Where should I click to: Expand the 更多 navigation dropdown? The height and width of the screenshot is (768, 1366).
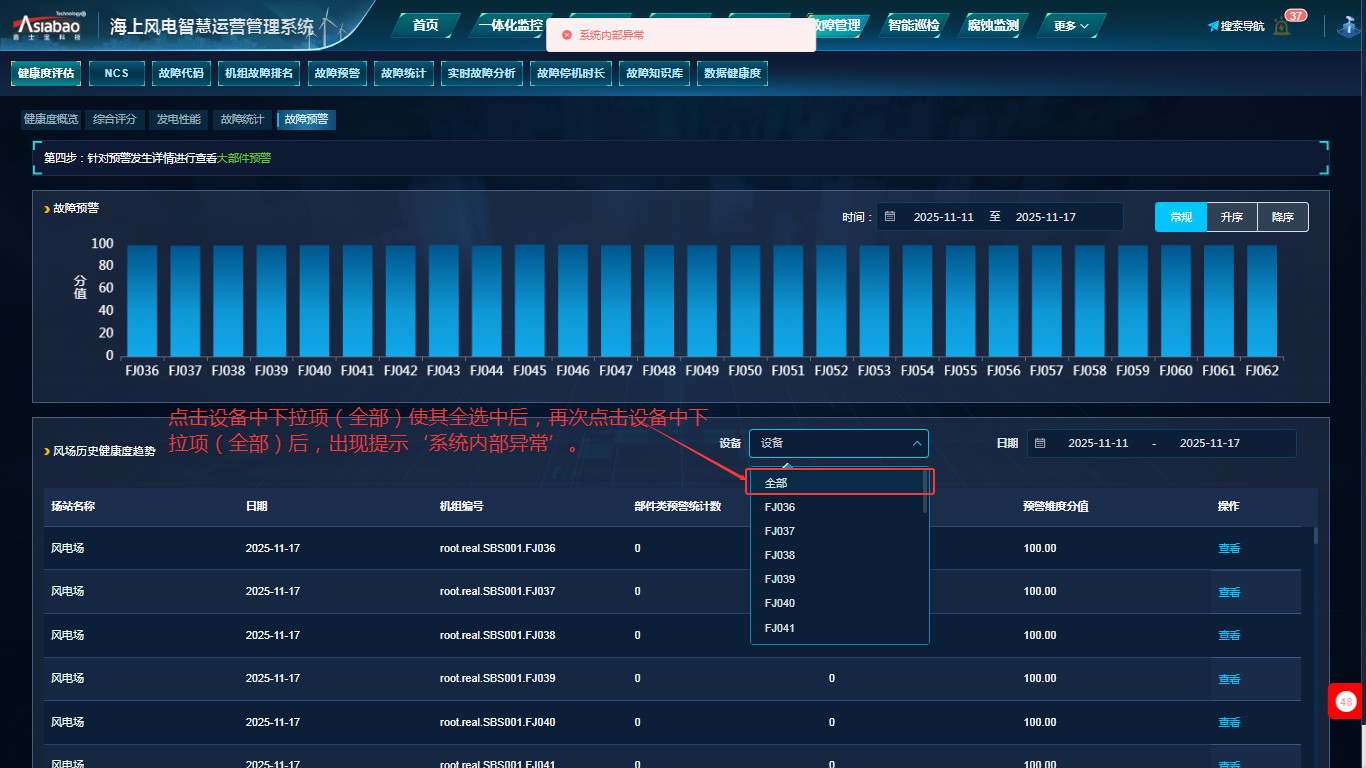point(1071,26)
